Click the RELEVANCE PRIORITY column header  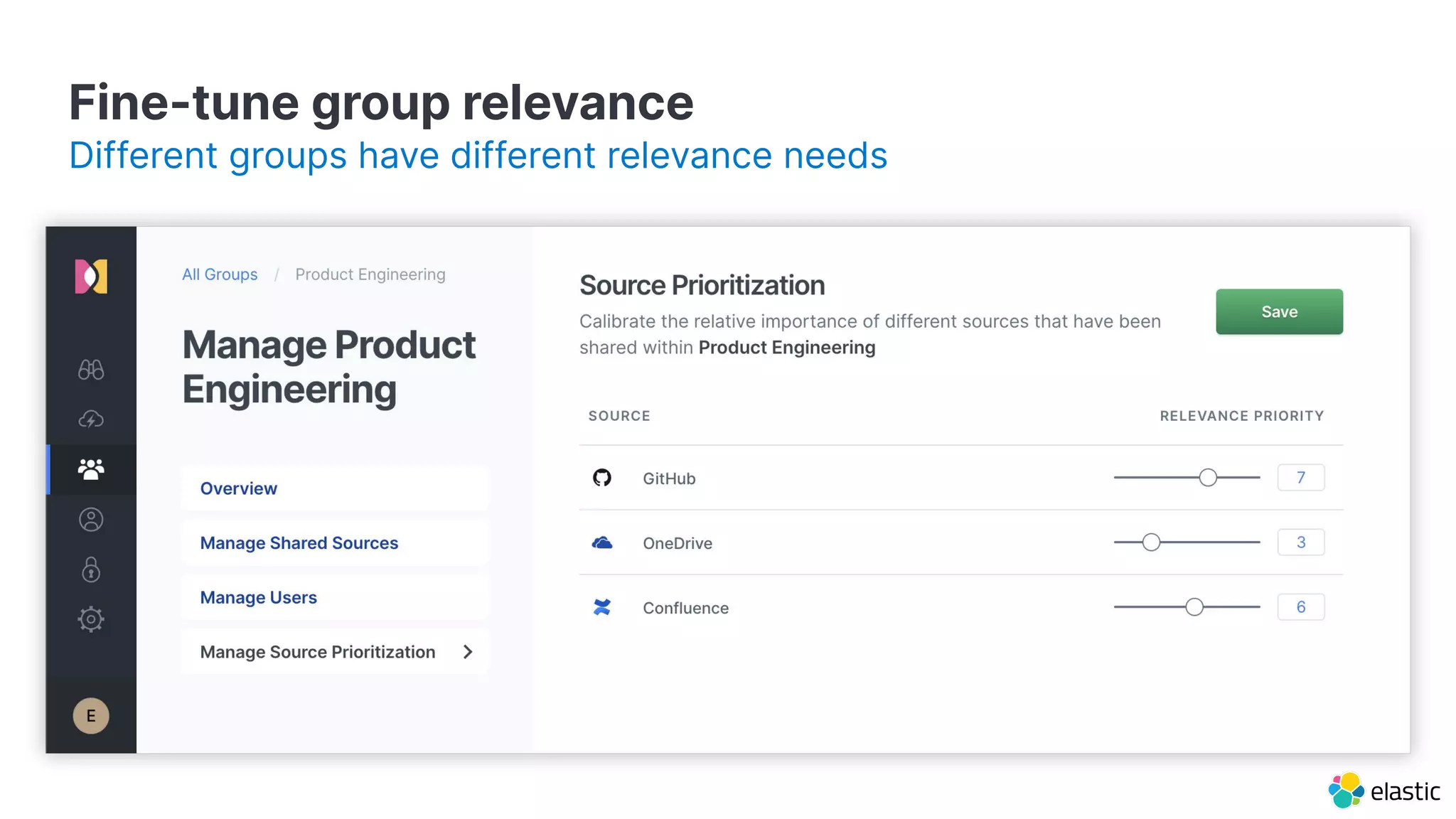[1242, 416]
